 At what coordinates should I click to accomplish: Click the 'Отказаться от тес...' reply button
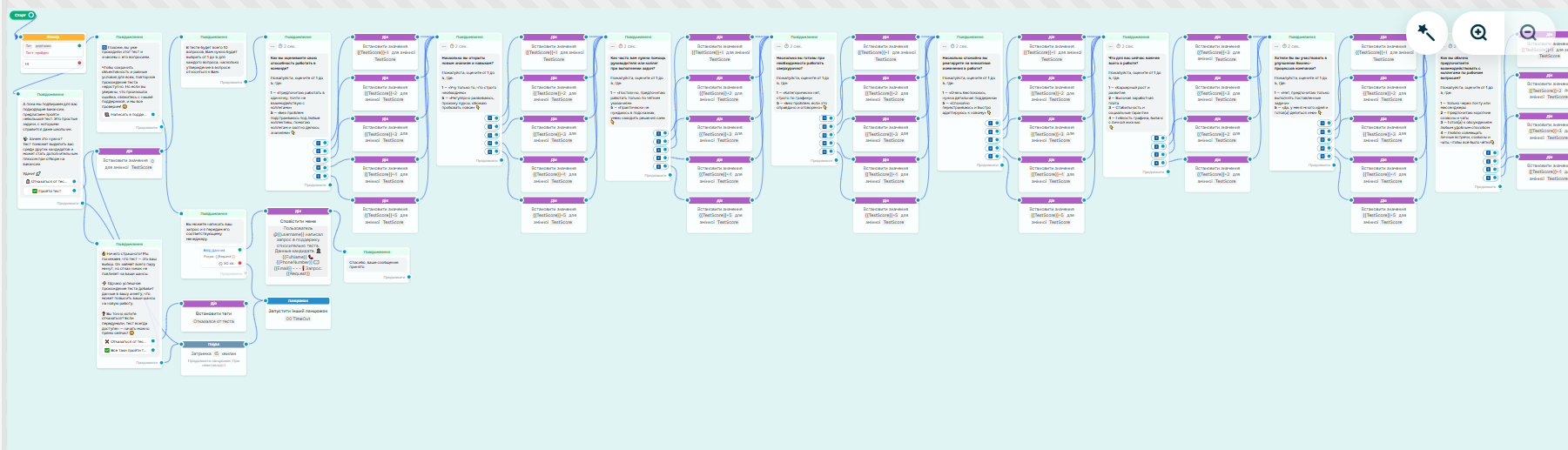49,182
